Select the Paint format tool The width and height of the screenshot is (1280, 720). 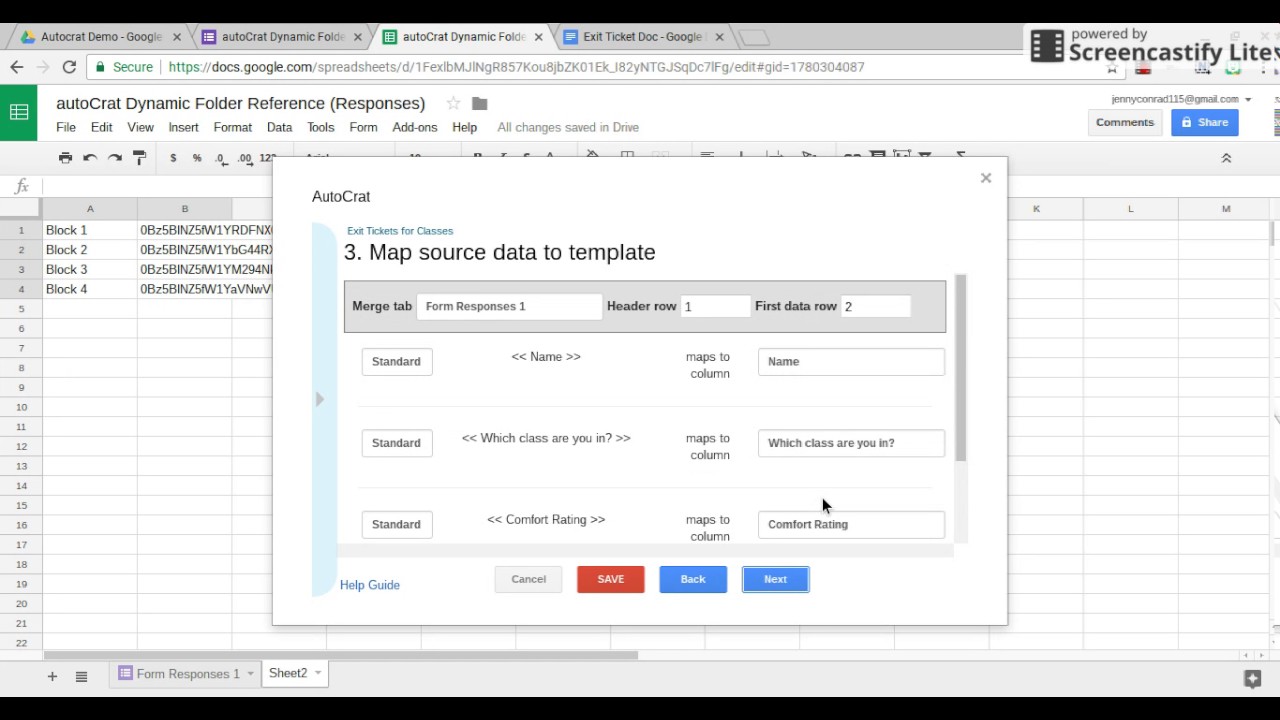point(140,158)
